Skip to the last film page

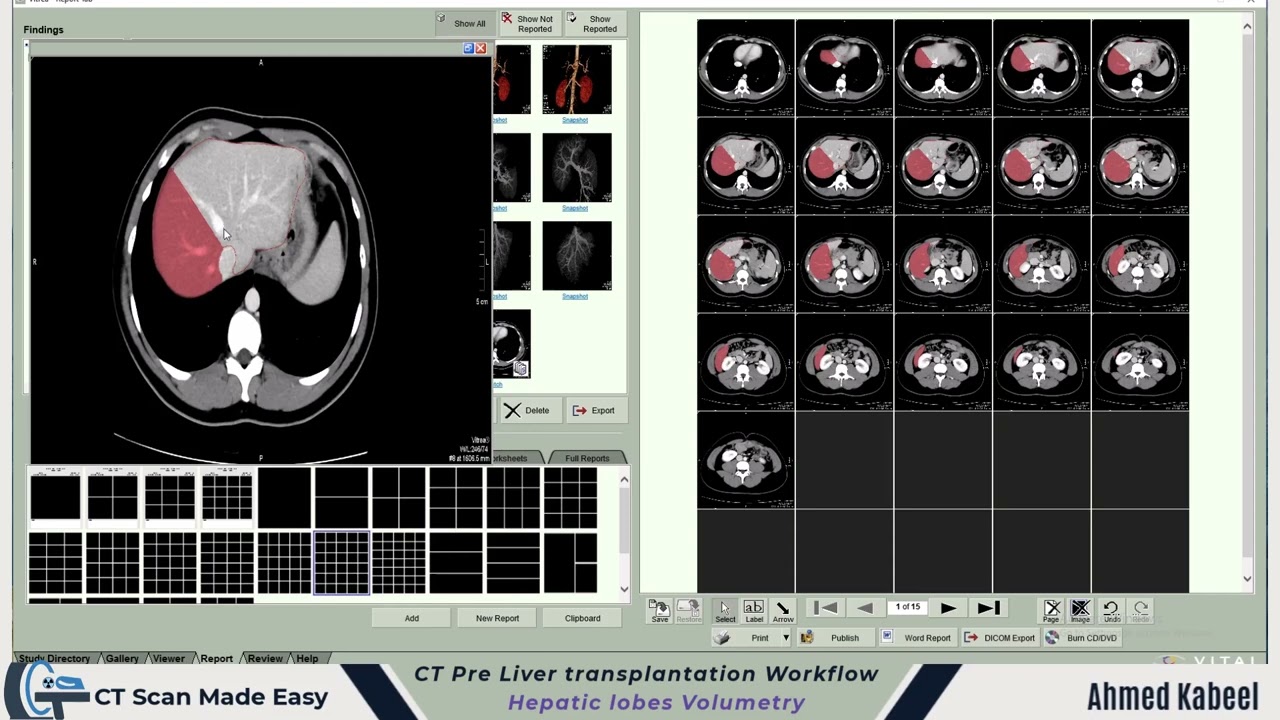[x=987, y=607]
